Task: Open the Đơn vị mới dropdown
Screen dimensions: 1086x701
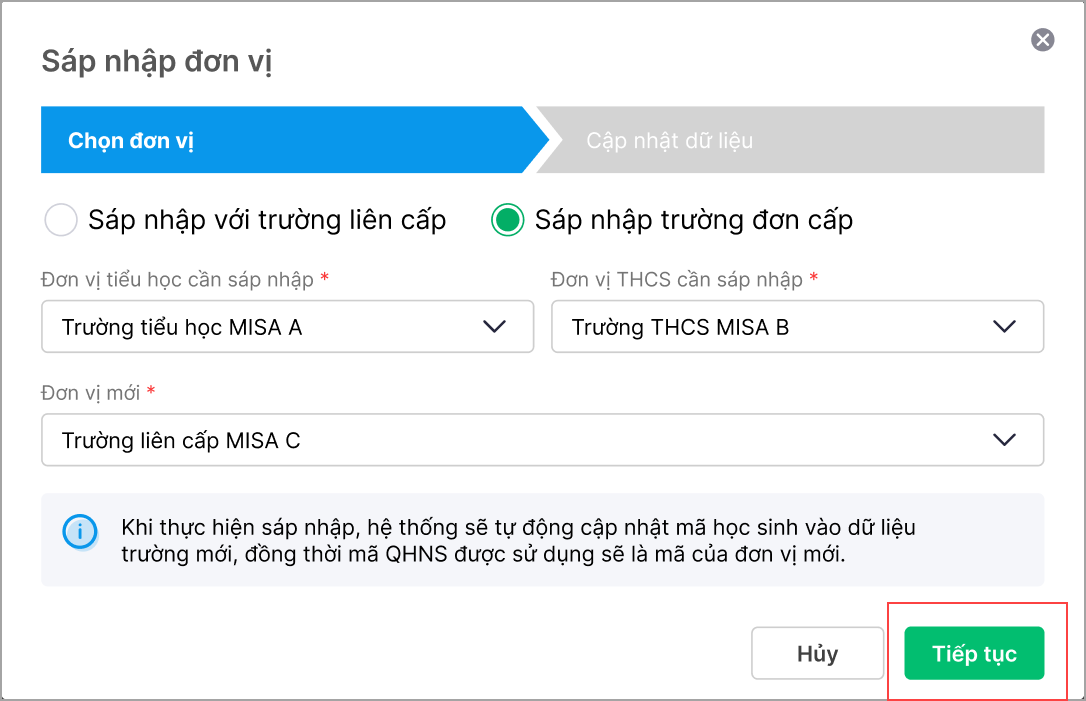Action: 542,440
